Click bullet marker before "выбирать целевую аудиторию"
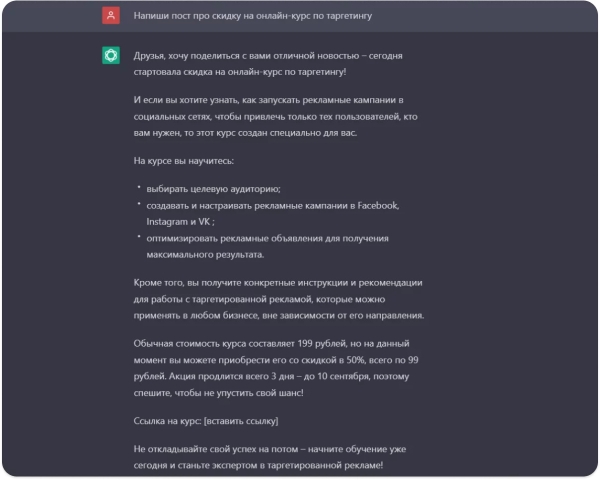The height and width of the screenshot is (480, 600). [x=139, y=188]
